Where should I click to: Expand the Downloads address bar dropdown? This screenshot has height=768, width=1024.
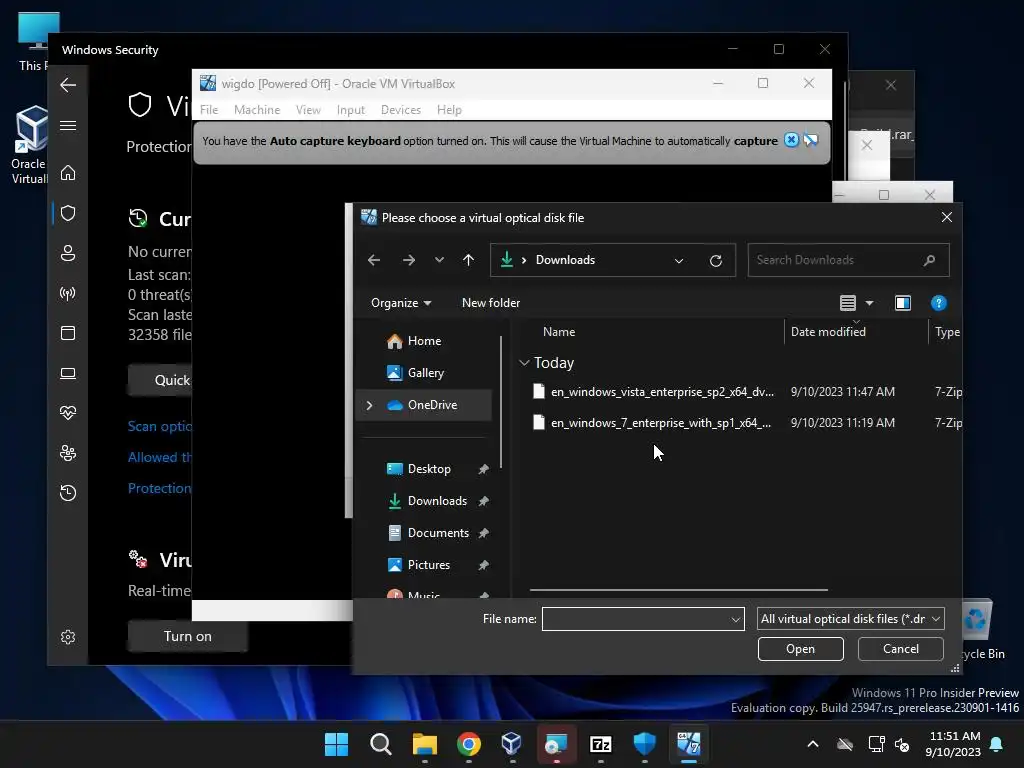pyautogui.click(x=679, y=261)
